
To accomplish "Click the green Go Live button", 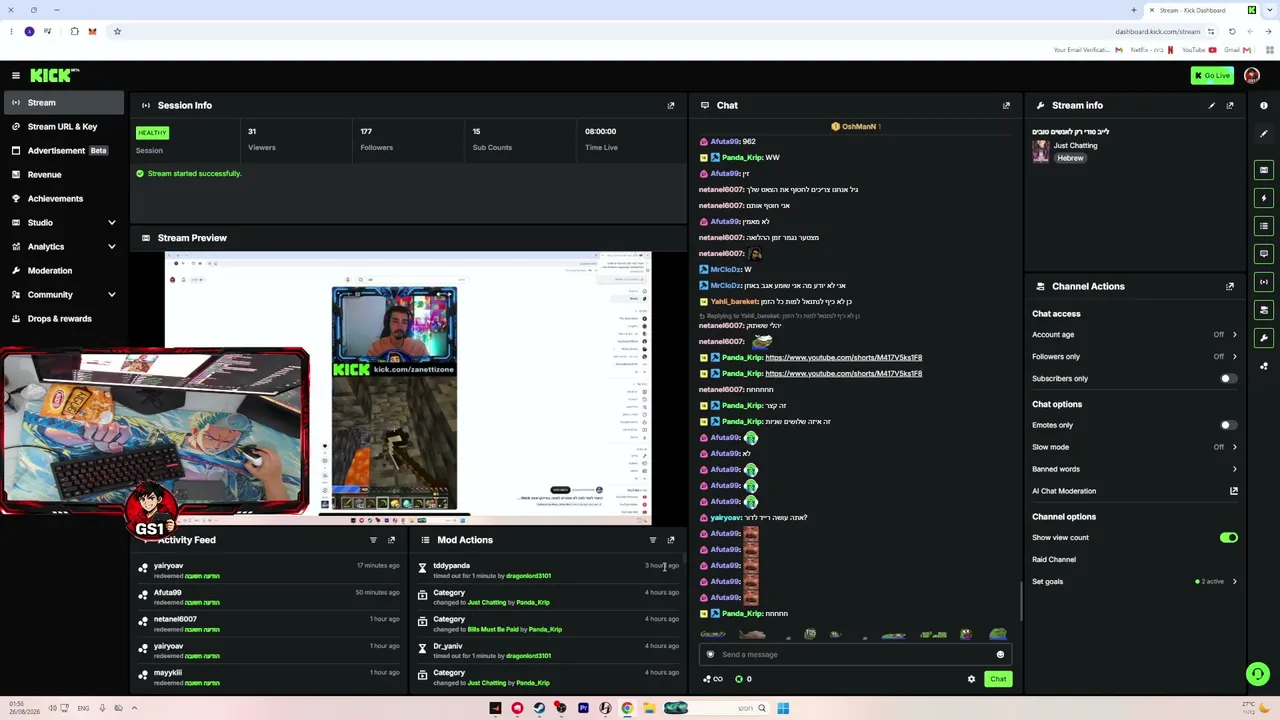I will [1212, 75].
